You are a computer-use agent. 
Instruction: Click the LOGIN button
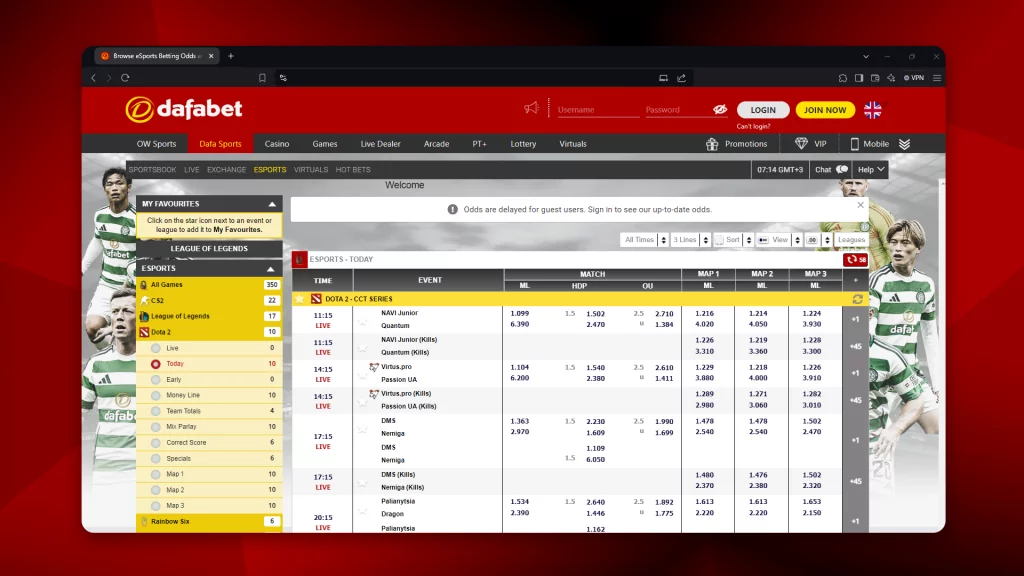(x=763, y=110)
